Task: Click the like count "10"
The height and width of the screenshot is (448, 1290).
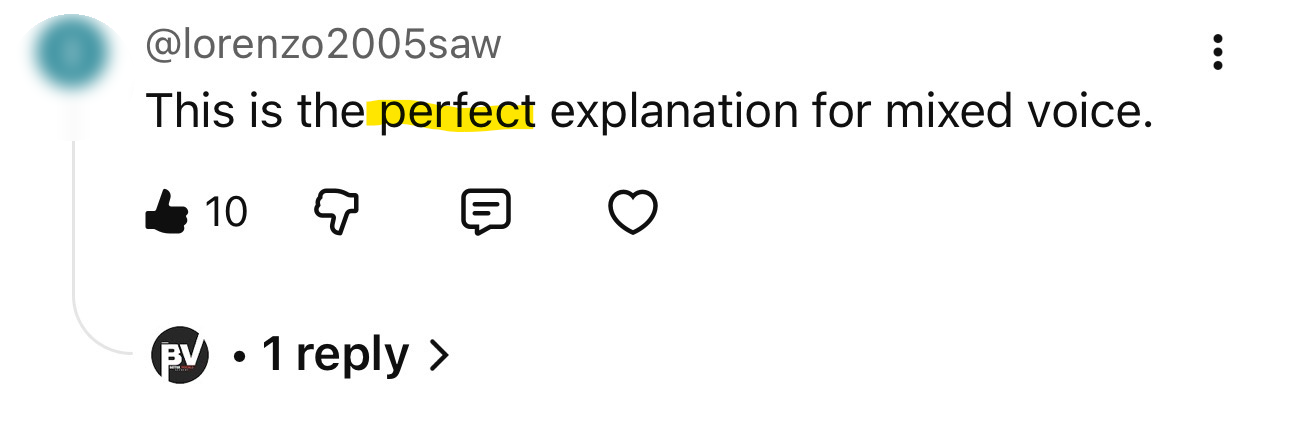Action: (x=225, y=212)
